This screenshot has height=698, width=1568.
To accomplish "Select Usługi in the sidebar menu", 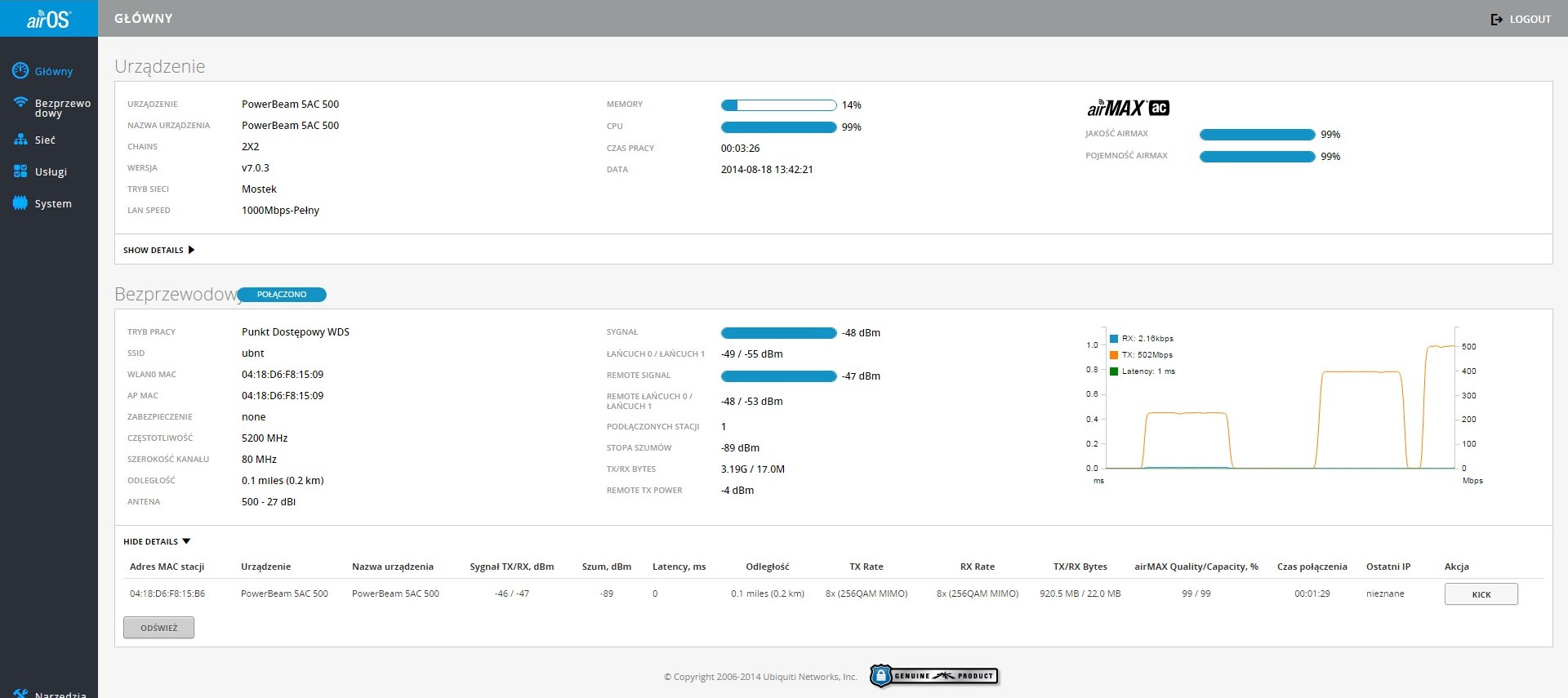I will click(x=51, y=171).
